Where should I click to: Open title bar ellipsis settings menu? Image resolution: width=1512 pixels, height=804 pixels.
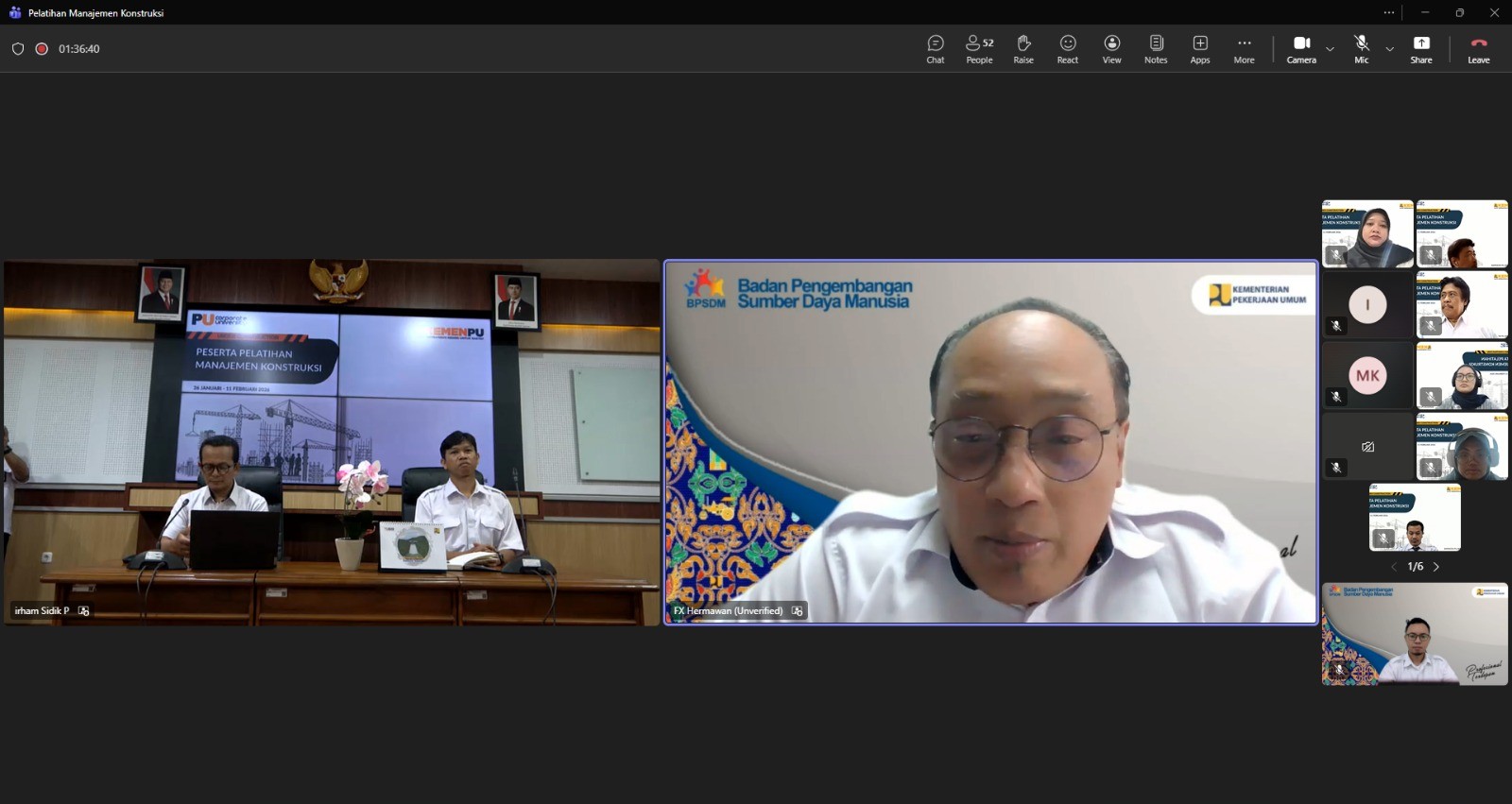1388,13
